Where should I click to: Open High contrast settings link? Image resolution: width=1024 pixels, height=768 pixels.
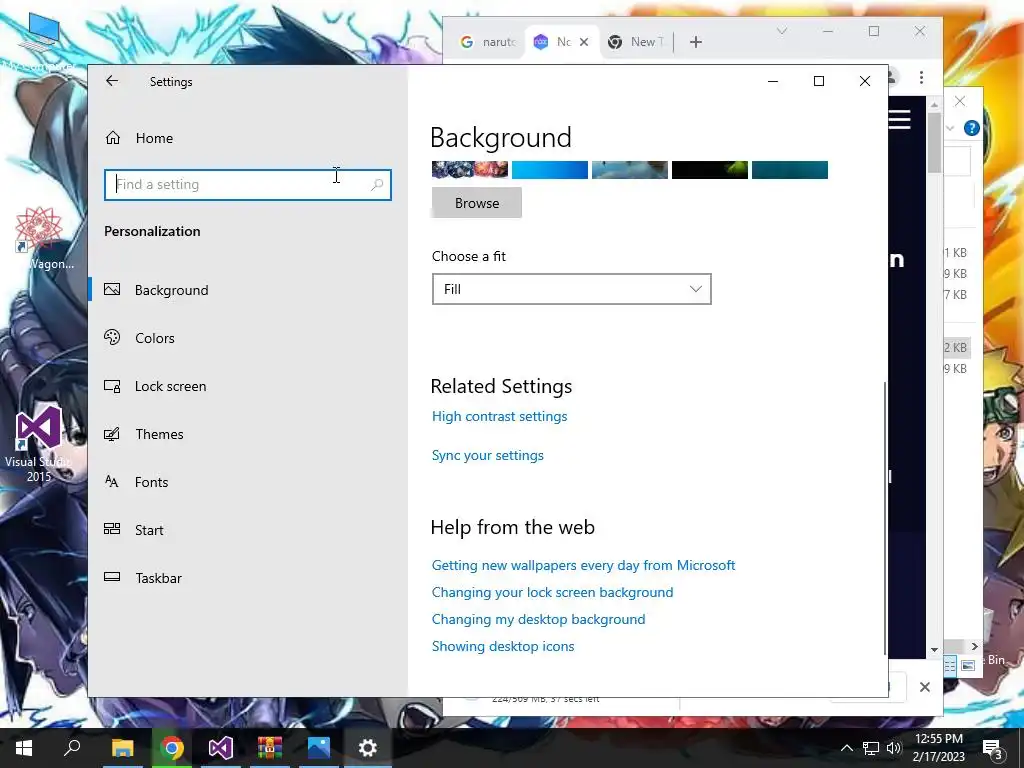point(500,417)
